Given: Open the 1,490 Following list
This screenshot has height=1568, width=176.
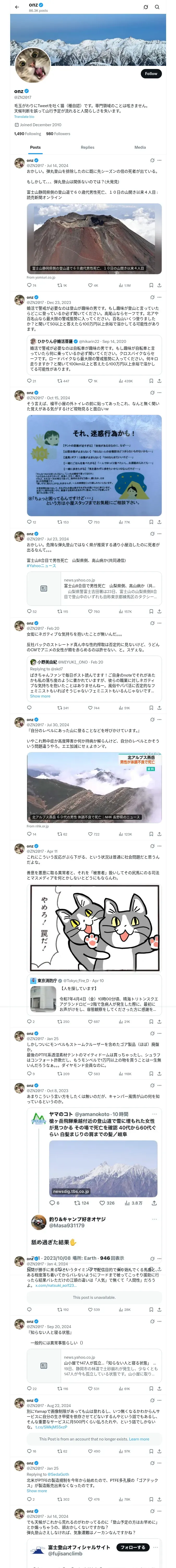Looking at the screenshot, I should [x=27, y=133].
